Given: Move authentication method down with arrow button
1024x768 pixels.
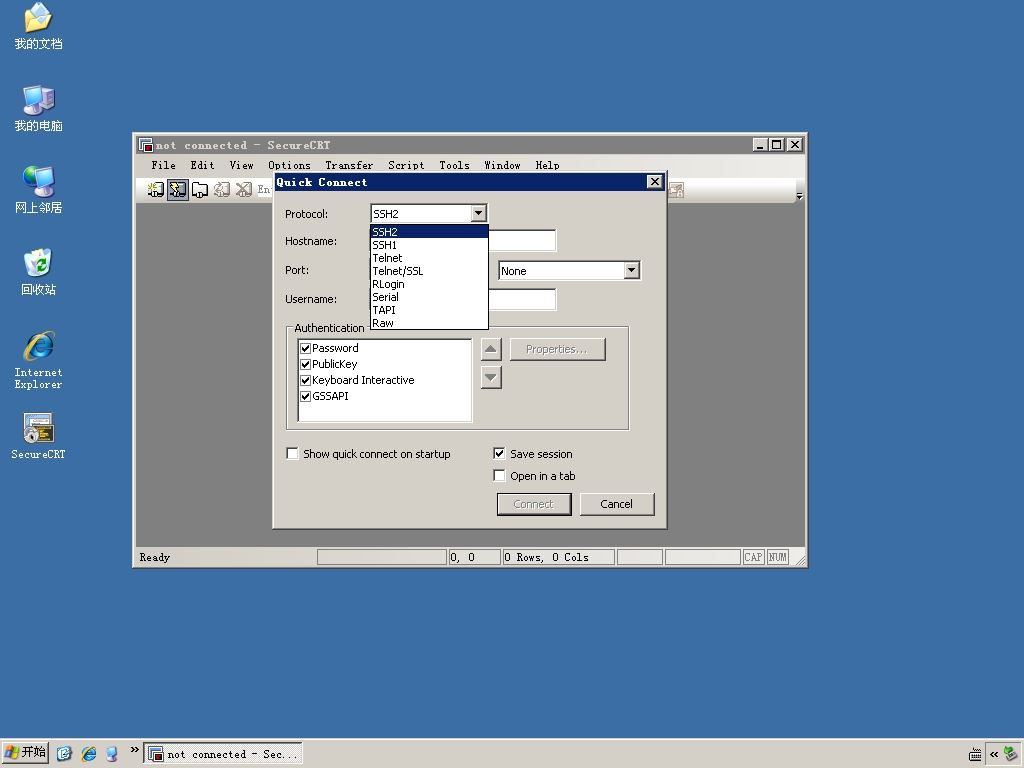Looking at the screenshot, I should (491, 377).
